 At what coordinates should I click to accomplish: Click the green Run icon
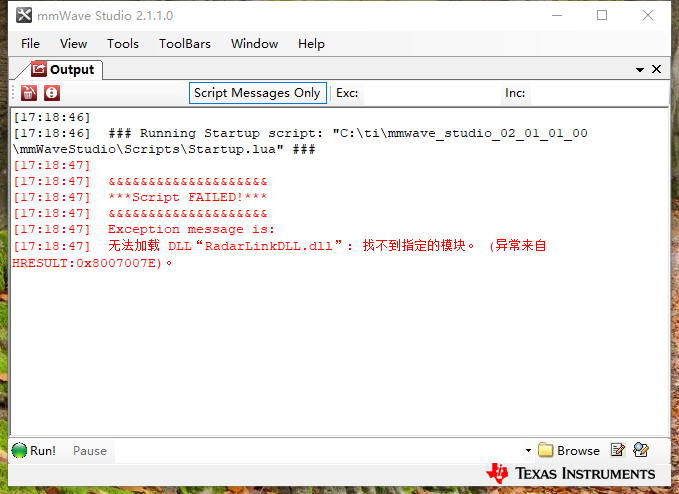19,451
